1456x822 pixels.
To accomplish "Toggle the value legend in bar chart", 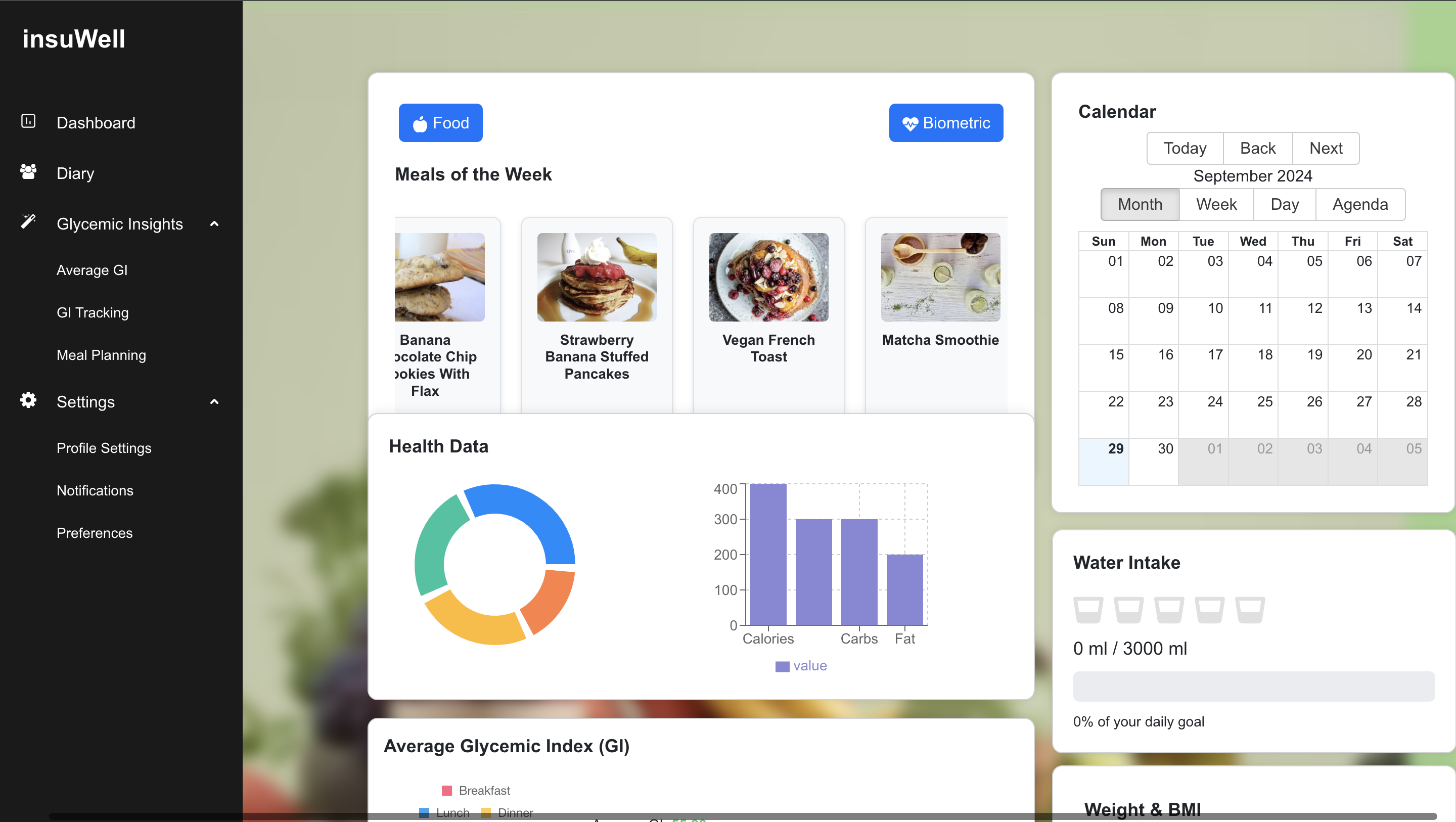I will [801, 666].
